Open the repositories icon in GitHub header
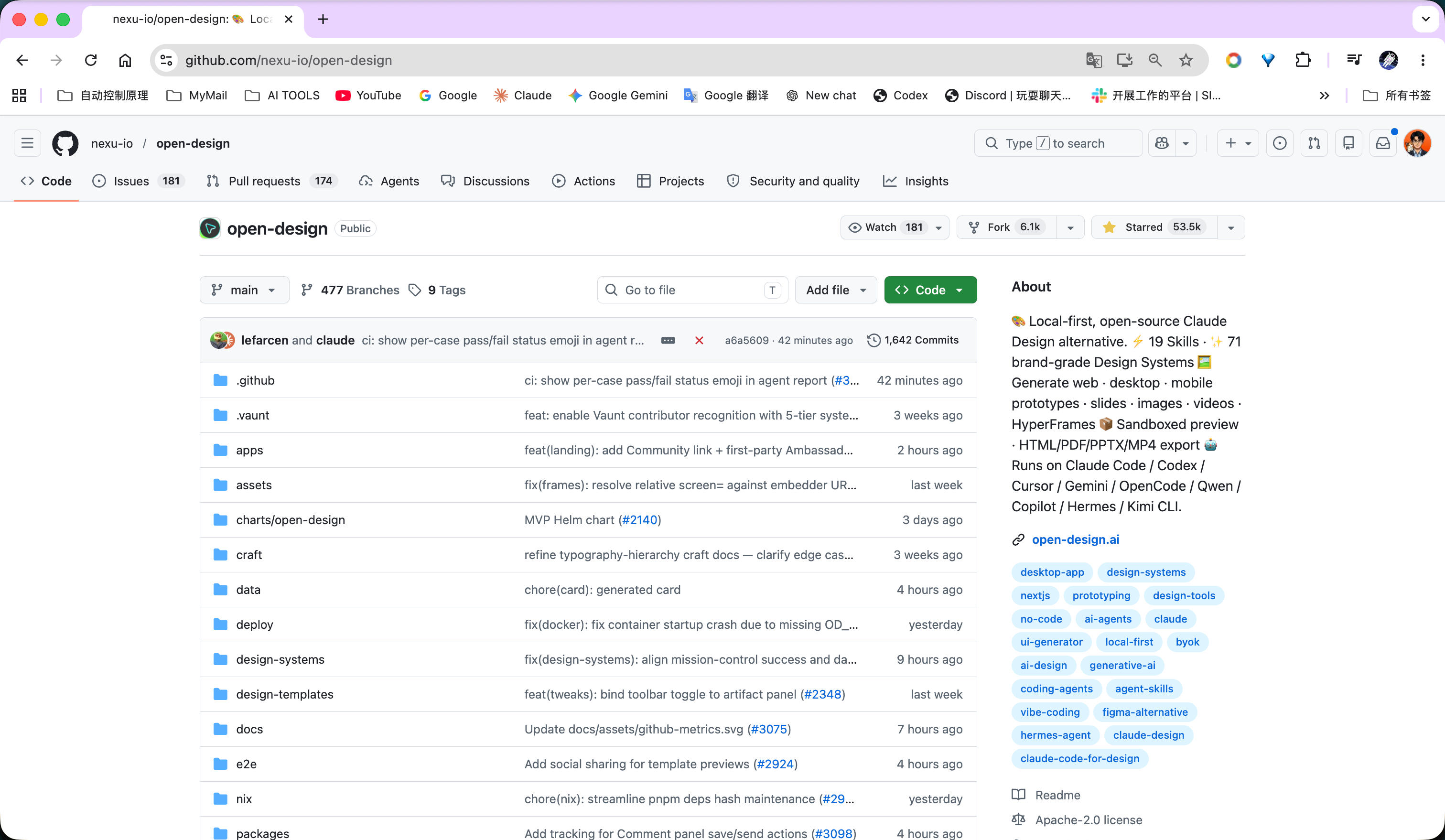Screen dimensions: 1445x840 [x=1348, y=143]
